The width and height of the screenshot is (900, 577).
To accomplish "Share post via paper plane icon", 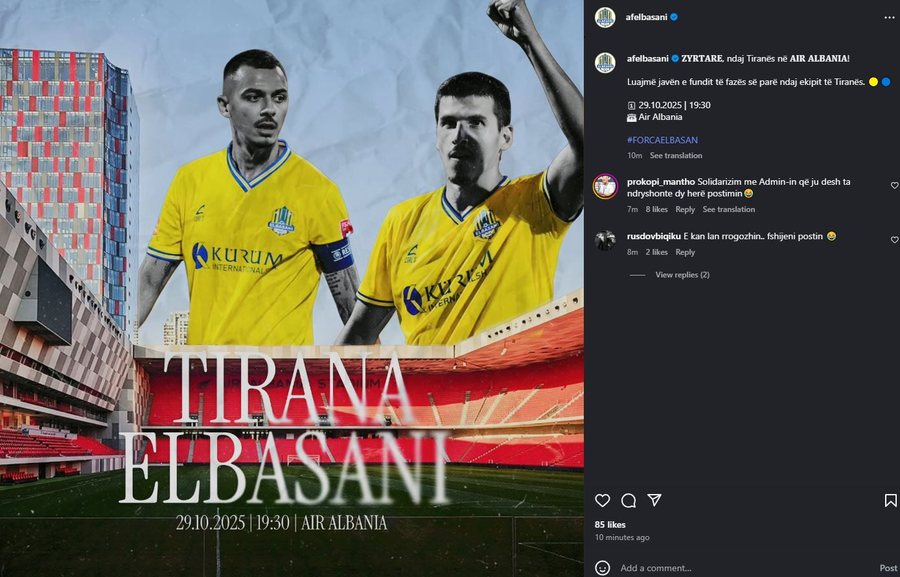I will point(654,500).
